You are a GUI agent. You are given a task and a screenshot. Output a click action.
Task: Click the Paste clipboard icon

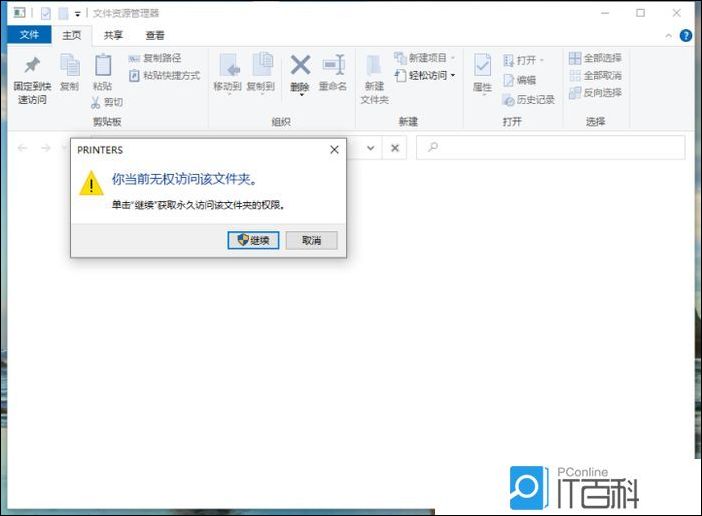coord(103,65)
